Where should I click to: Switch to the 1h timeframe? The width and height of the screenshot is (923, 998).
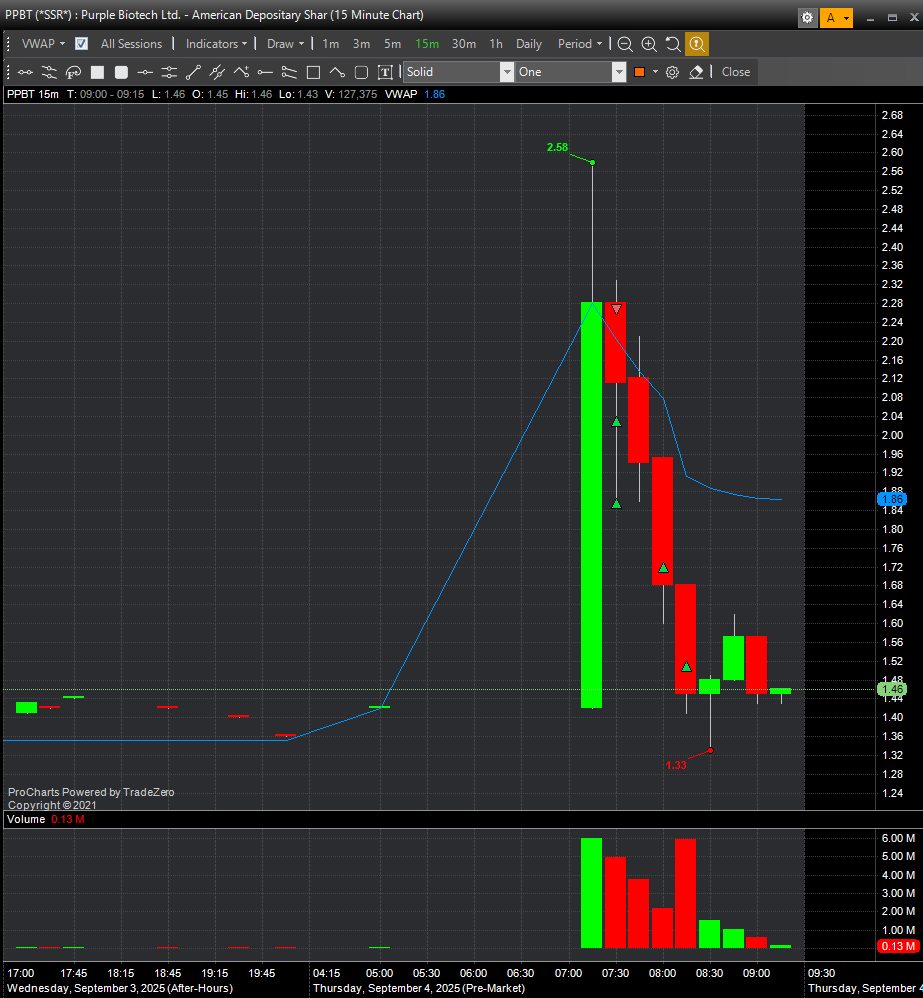pos(496,44)
